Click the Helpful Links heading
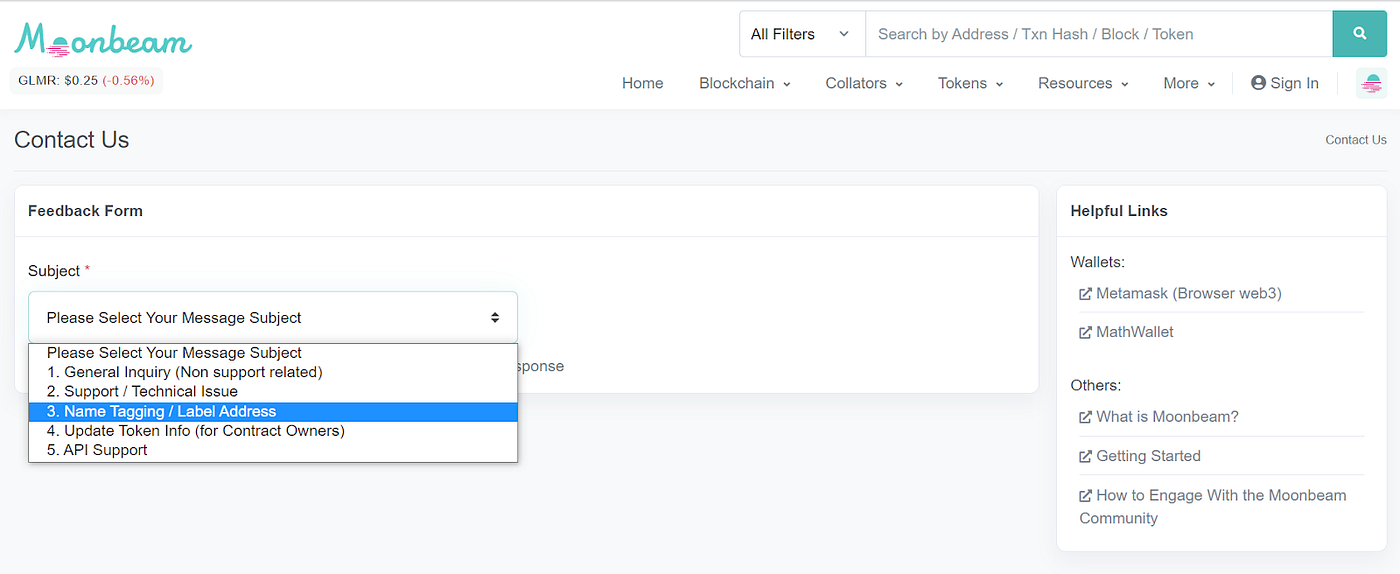1400x574 pixels. coord(1119,211)
